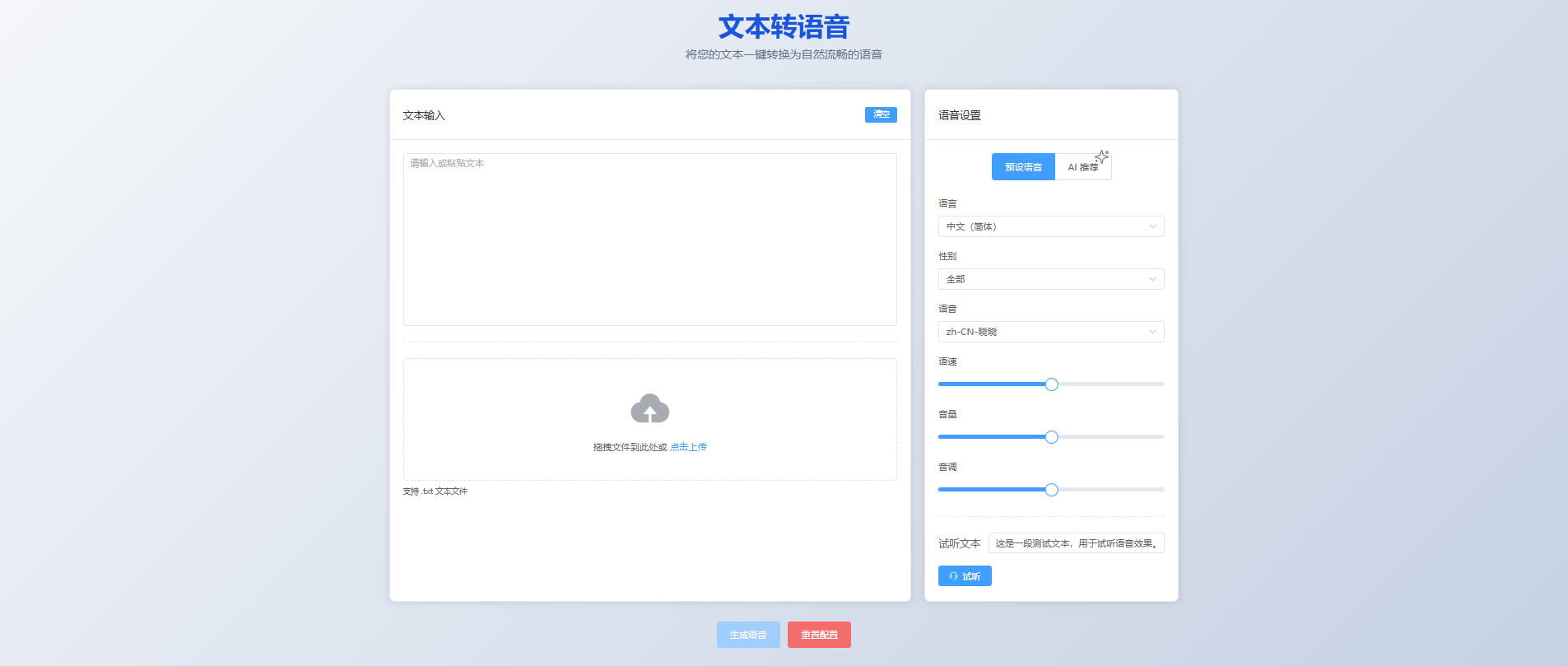
Task: Click the 音调 slider handle
Action: click(x=1051, y=490)
